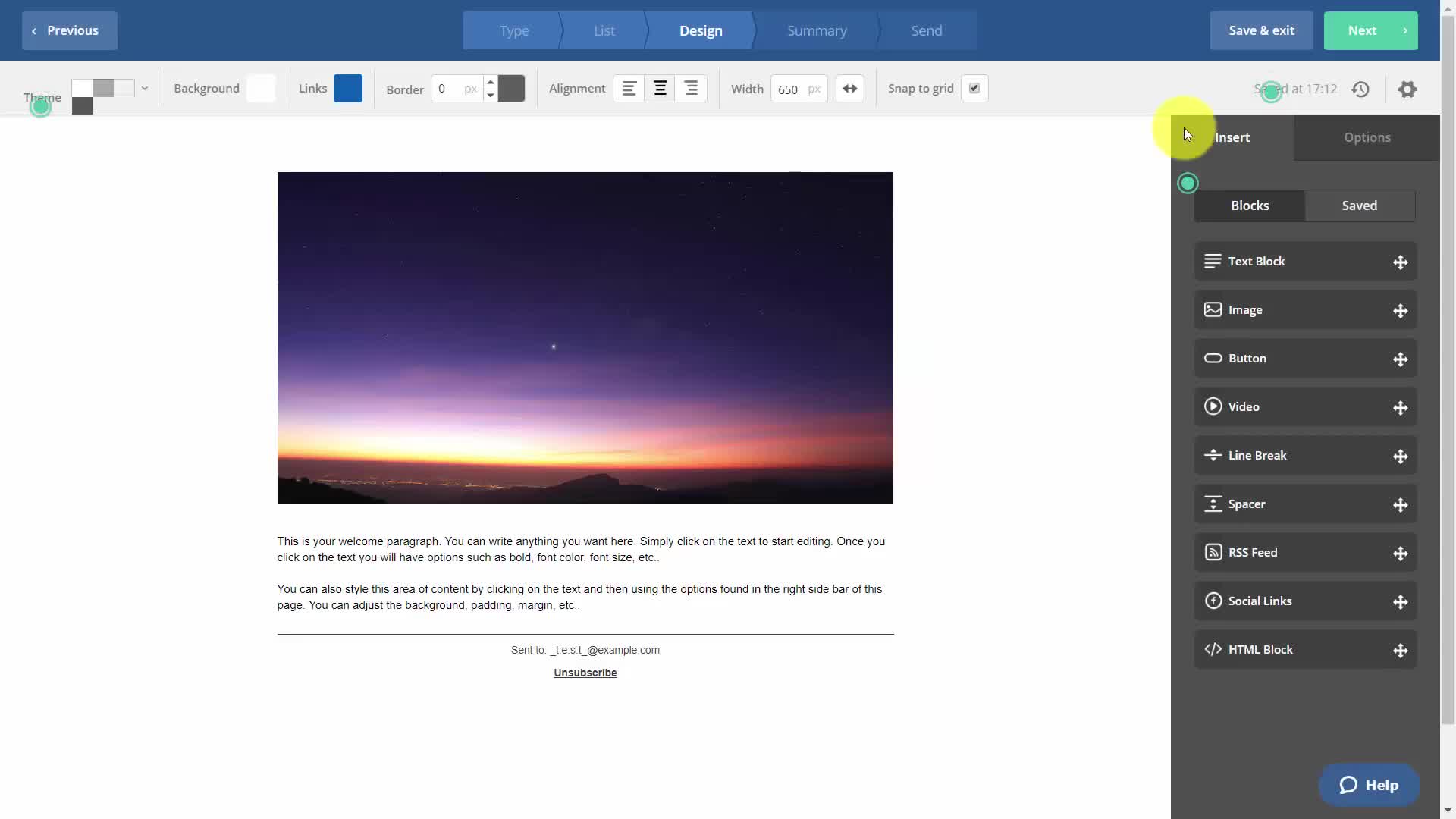Viewport: 1456px width, 819px height.
Task: Open the Links blue color swatch
Action: pos(348,89)
